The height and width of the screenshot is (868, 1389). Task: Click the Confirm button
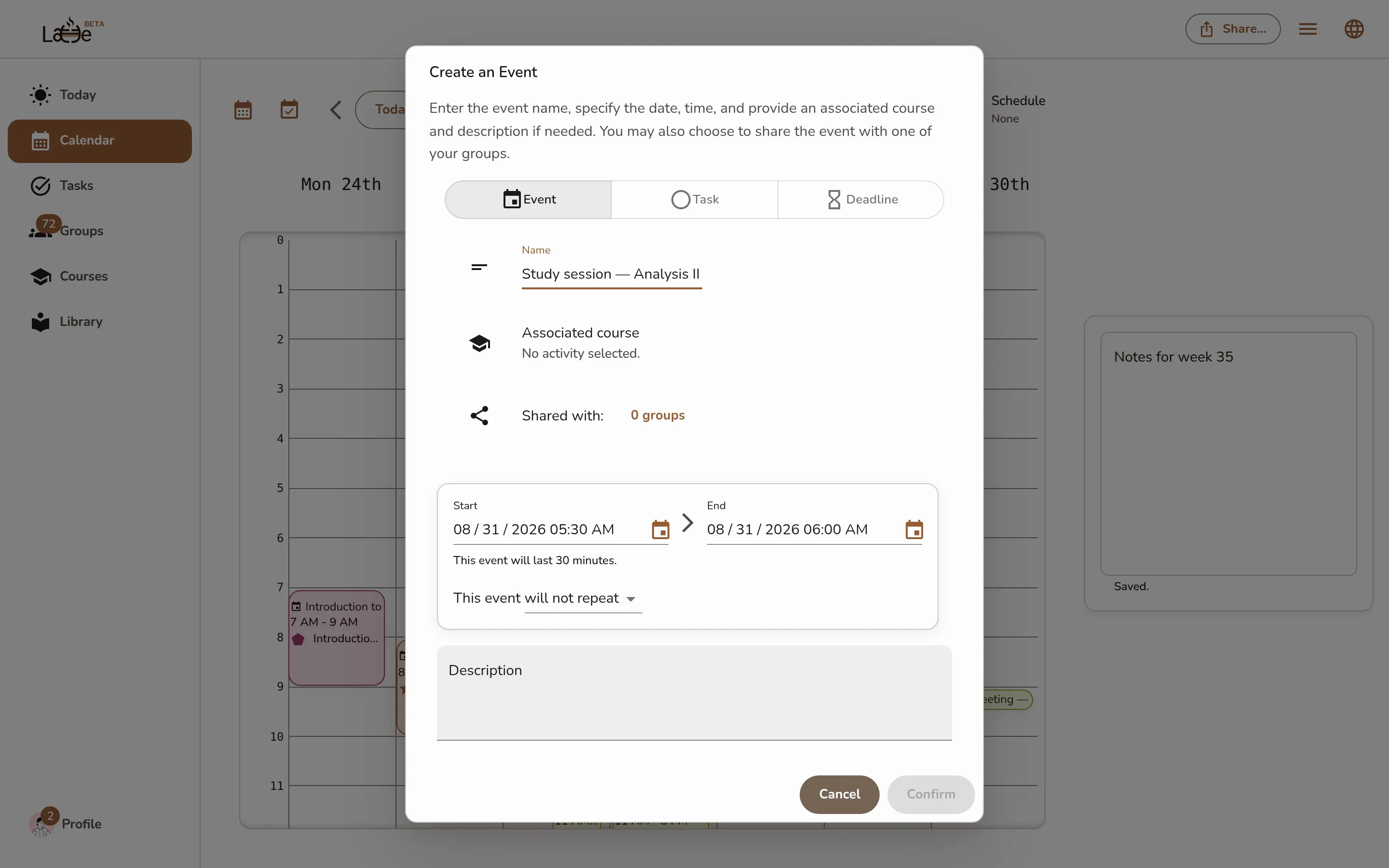click(930, 795)
